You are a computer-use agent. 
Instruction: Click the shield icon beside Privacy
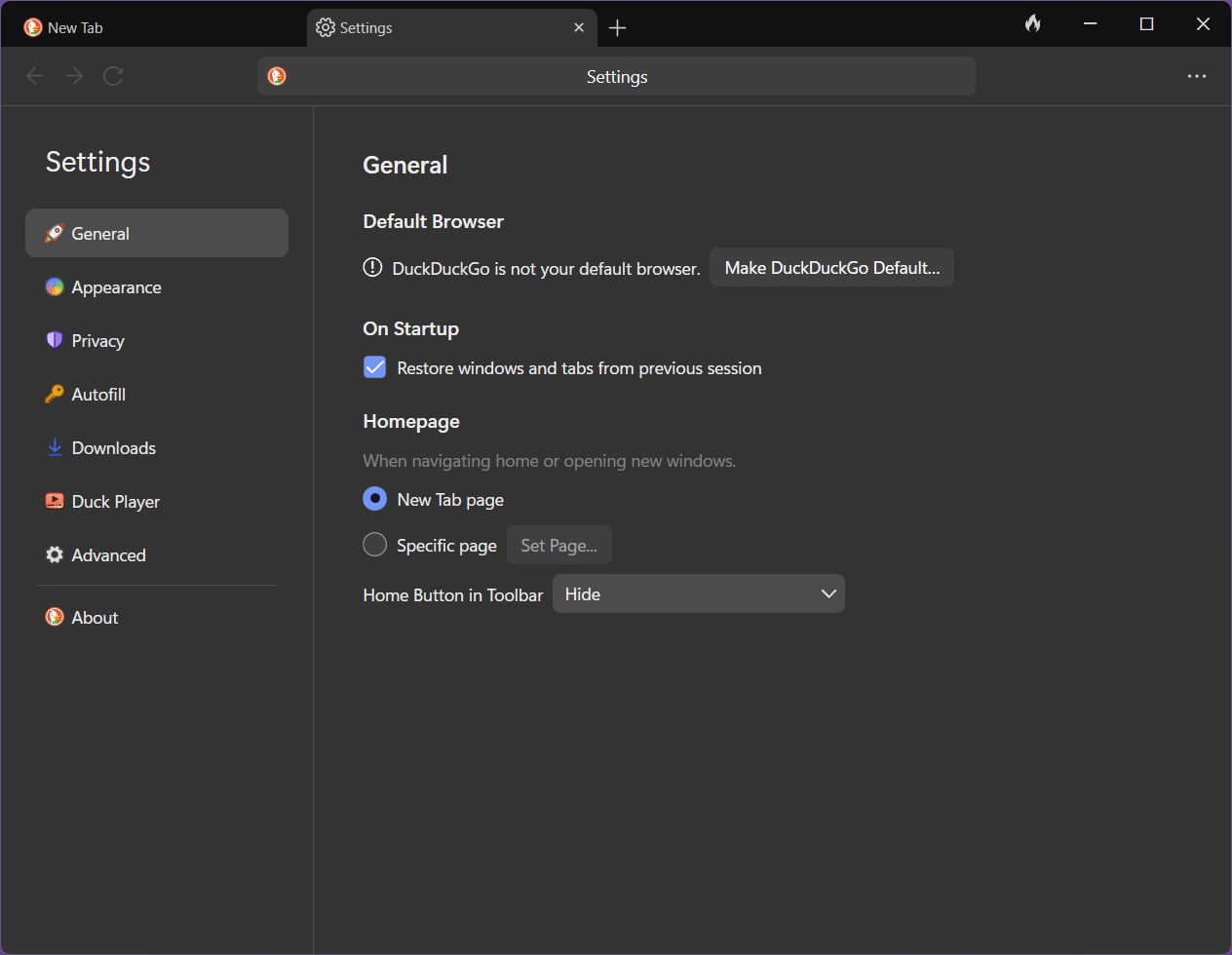(x=55, y=340)
